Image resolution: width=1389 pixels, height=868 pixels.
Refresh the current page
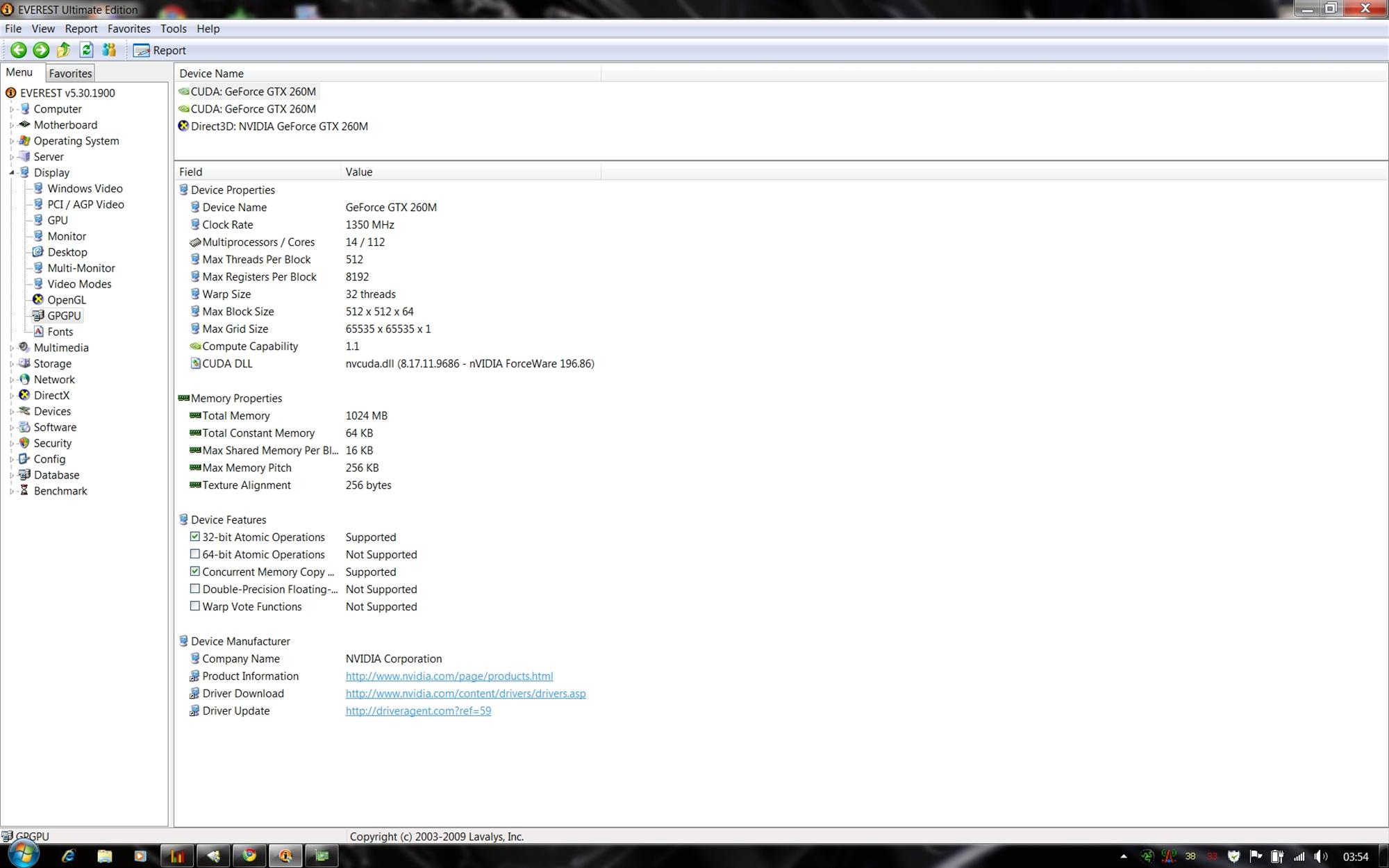[x=86, y=50]
